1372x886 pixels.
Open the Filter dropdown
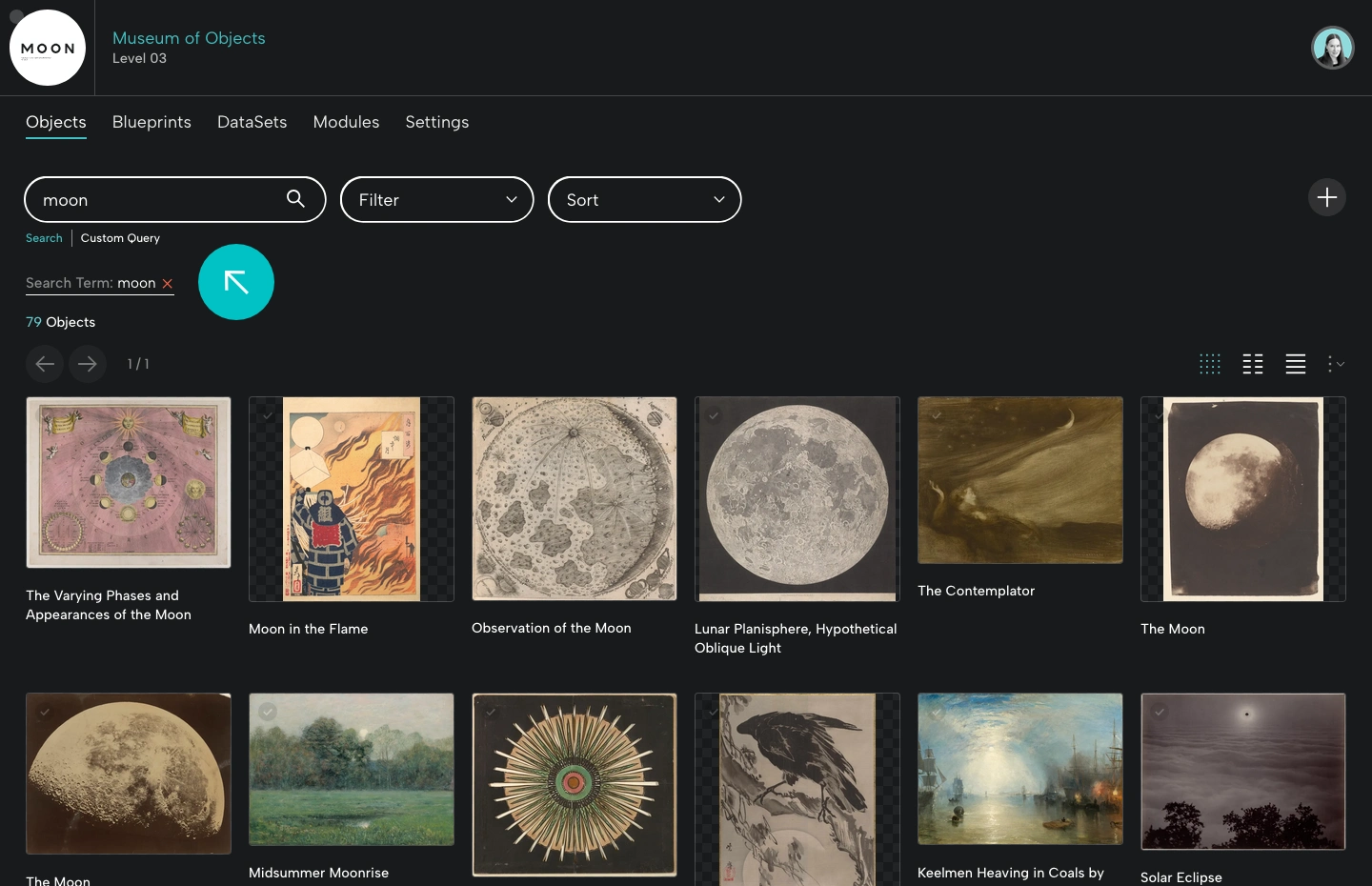[436, 199]
